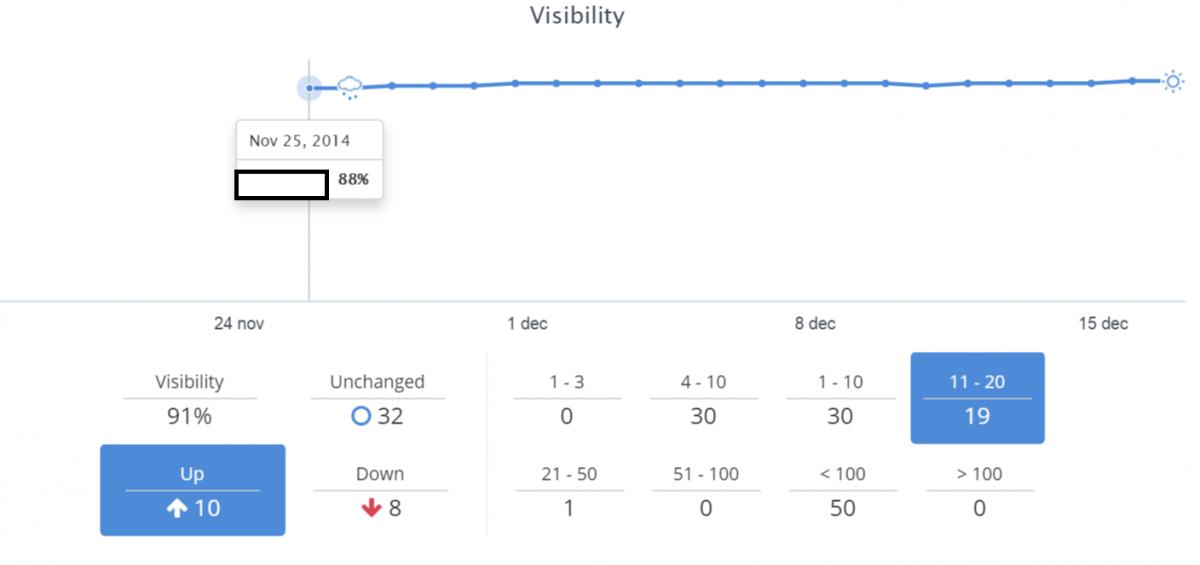
Task: Toggle the 11 - 20 ranking tile
Action: click(x=977, y=398)
